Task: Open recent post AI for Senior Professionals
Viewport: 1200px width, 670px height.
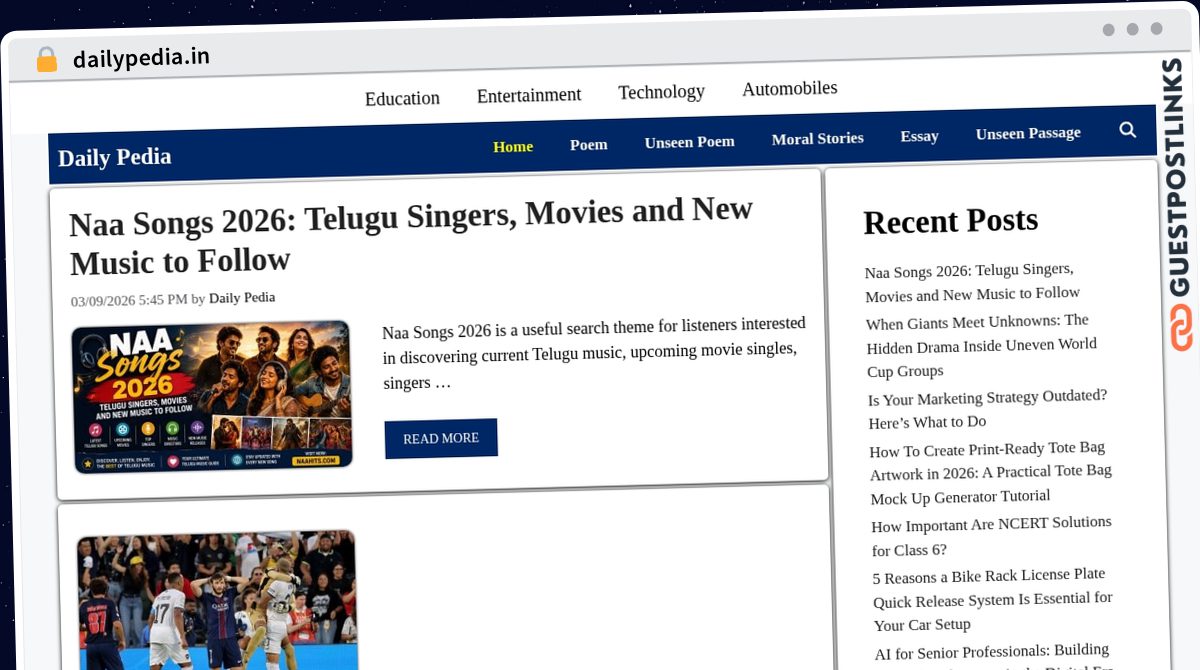Action: (x=992, y=655)
